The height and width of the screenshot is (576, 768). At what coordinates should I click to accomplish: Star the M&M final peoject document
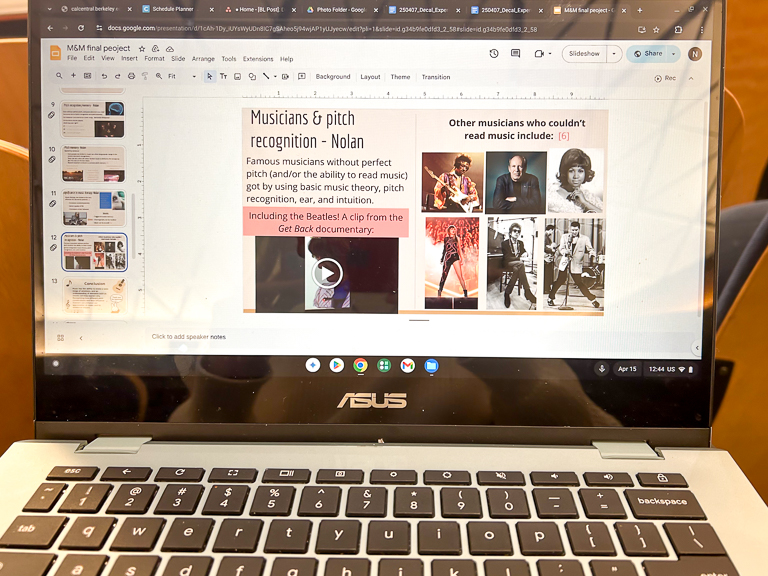click(x=142, y=48)
